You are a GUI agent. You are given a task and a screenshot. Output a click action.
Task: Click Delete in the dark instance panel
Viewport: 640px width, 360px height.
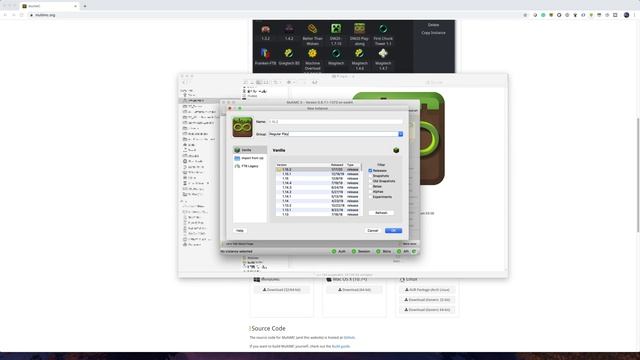433,25
